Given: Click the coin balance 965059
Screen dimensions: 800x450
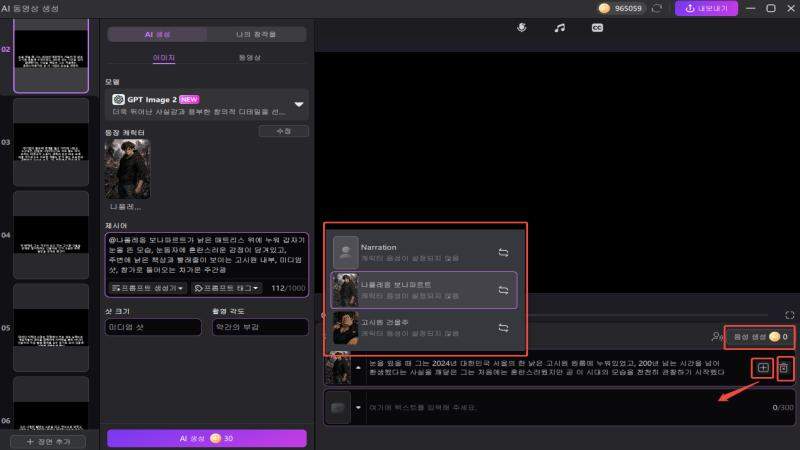Looking at the screenshot, I should click(620, 8).
